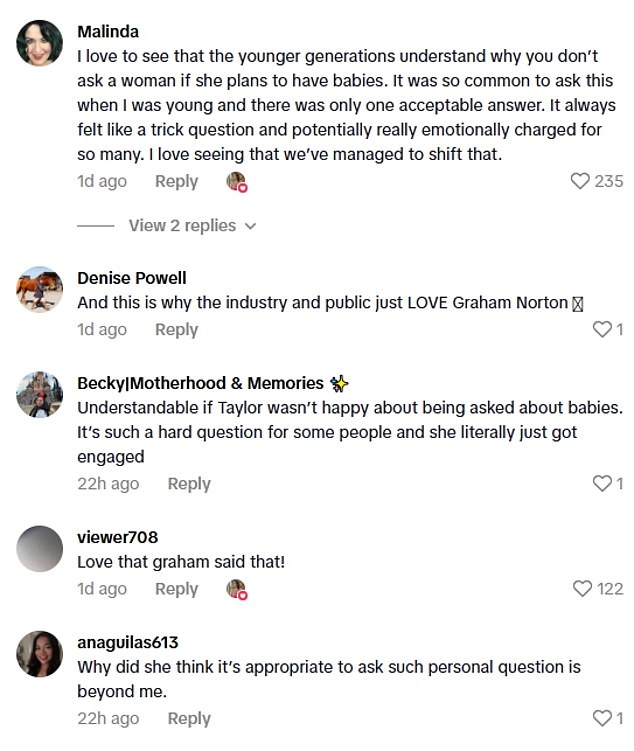This screenshot has width=634, height=751.
Task: Tap heart on Becky's comment
Action: 602,484
